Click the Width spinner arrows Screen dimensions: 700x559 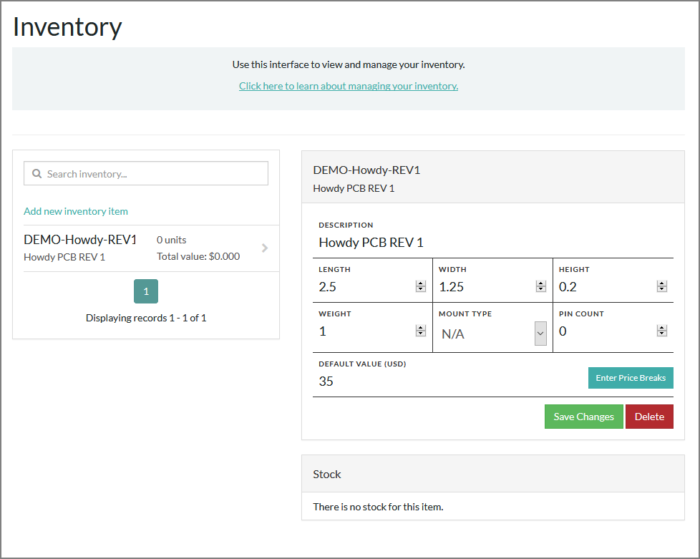pos(540,287)
